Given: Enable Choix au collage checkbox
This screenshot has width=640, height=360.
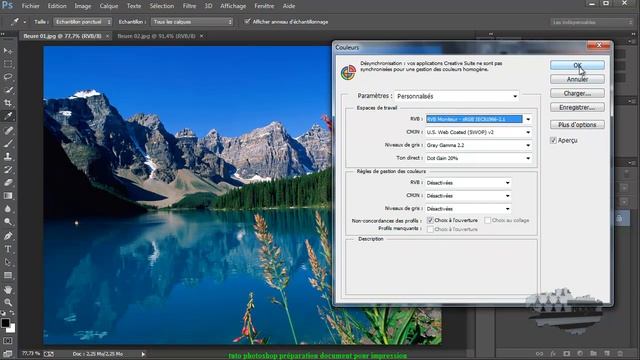Looking at the screenshot, I should coord(487,220).
